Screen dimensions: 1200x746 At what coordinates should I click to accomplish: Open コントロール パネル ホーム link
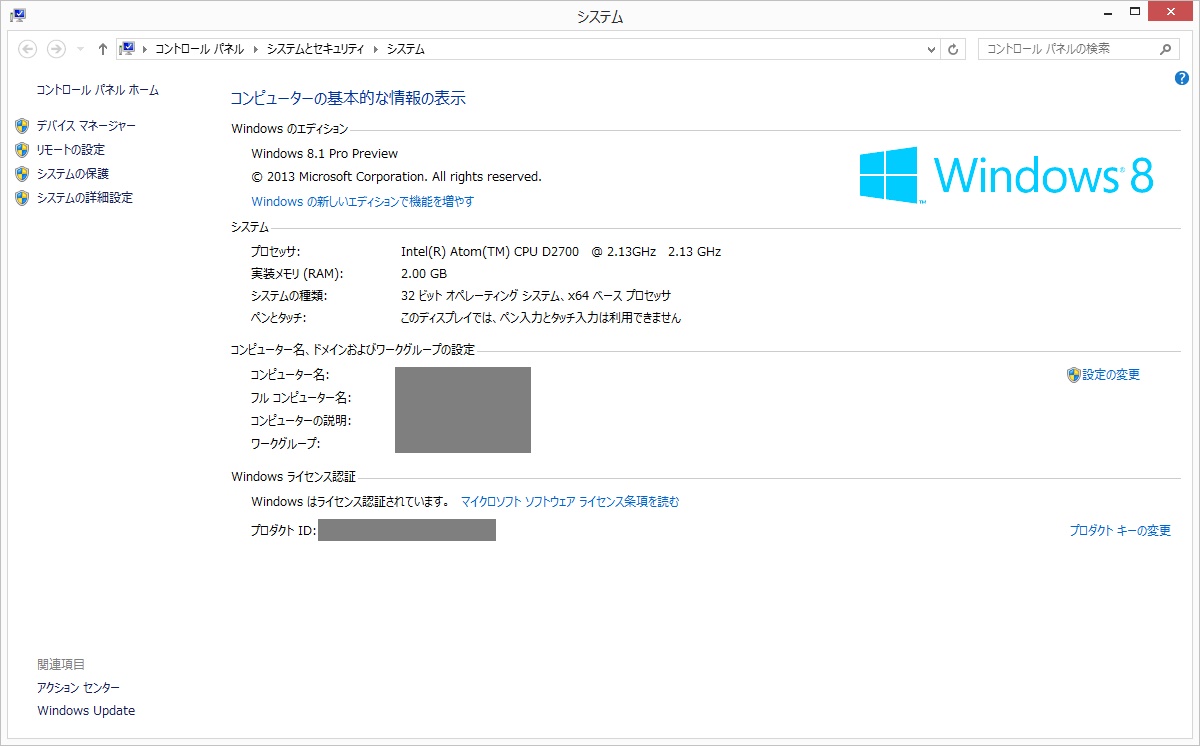pyautogui.click(x=98, y=90)
